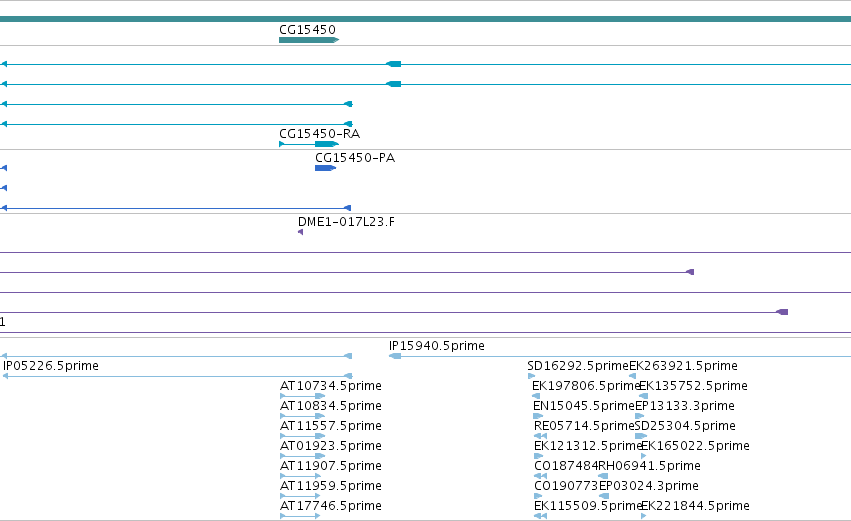Screen dimensions: 851x521
Task: Click the IP05226.5prime feature label
Action: click(x=51, y=366)
